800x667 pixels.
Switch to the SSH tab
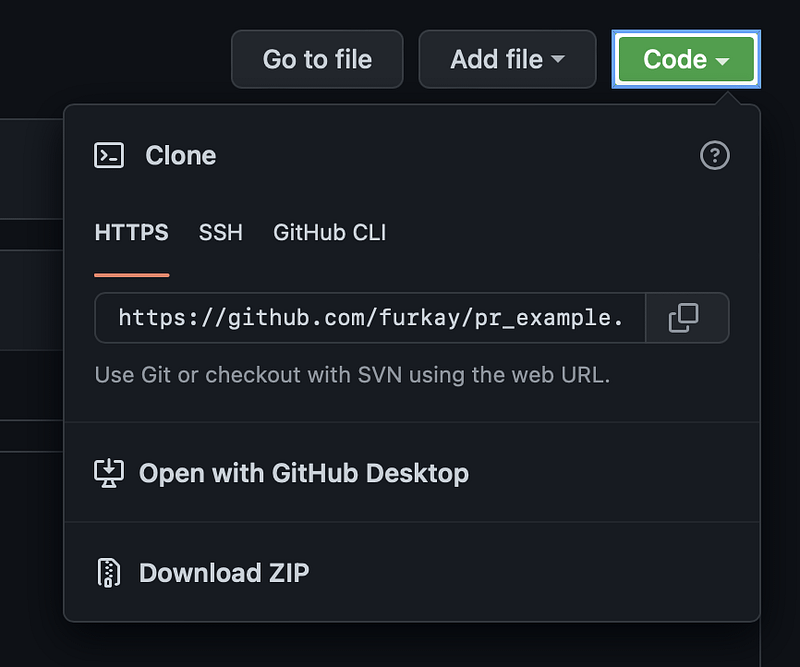pos(220,233)
